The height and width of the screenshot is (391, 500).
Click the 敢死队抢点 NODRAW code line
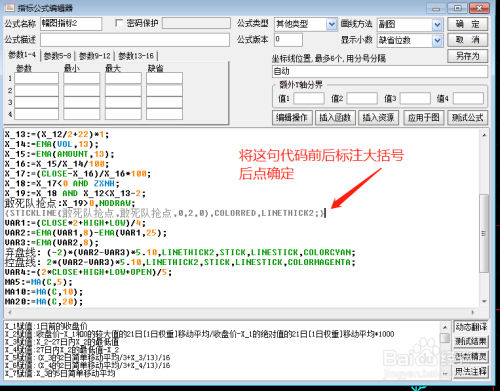pyautogui.click(x=70, y=203)
